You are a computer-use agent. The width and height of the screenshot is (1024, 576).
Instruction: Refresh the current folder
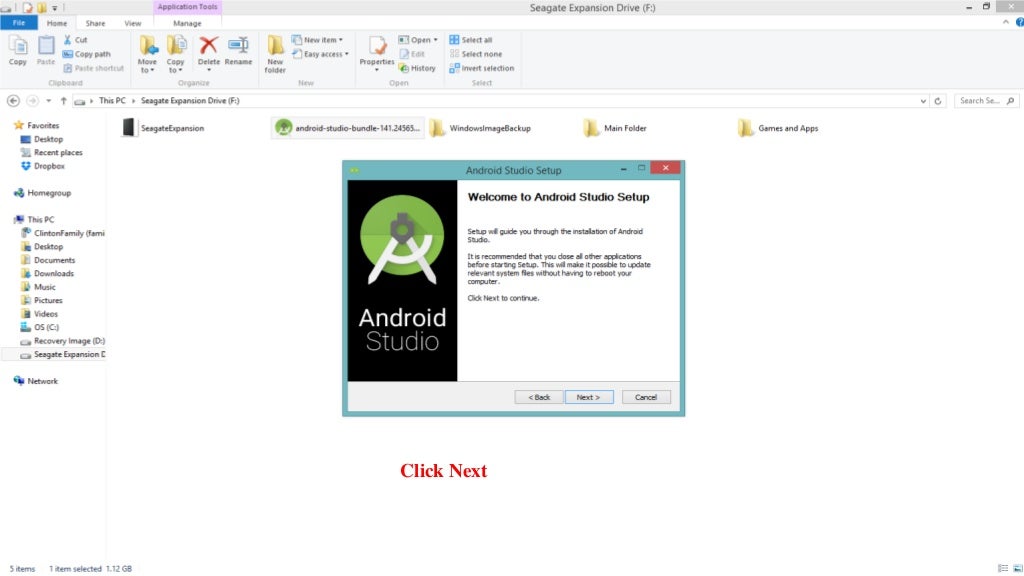point(938,101)
